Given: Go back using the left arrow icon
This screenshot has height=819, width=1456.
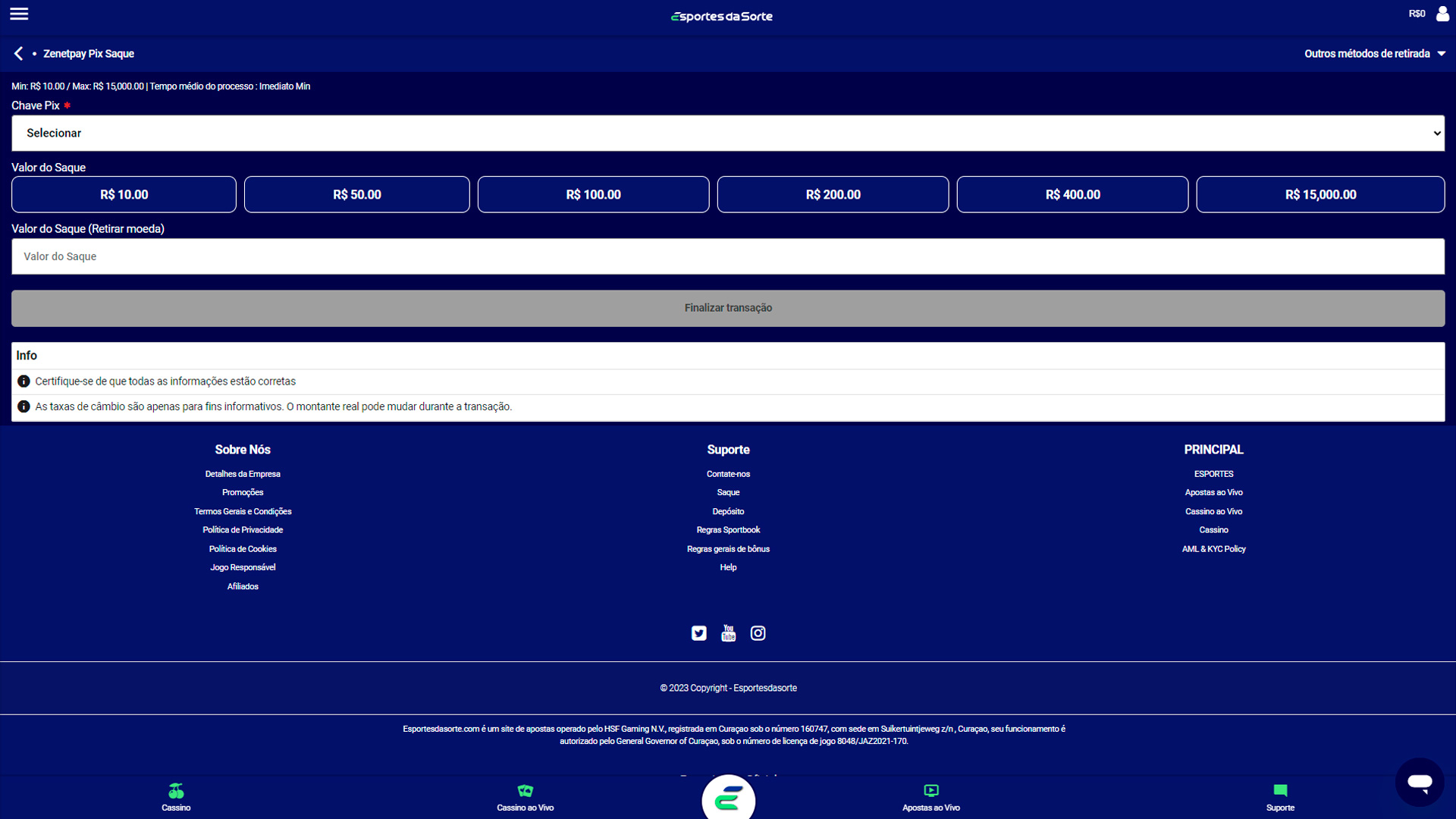Looking at the screenshot, I should tap(18, 53).
